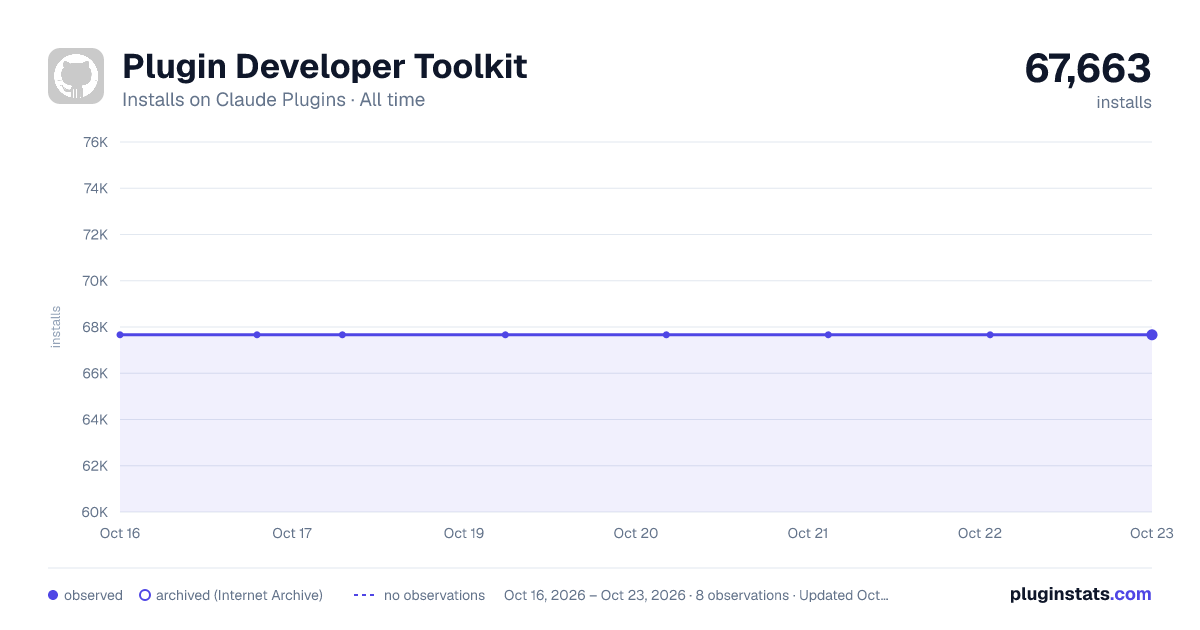Click the Oct 23 x-axis label
The width and height of the screenshot is (1200, 630).
[1151, 533]
